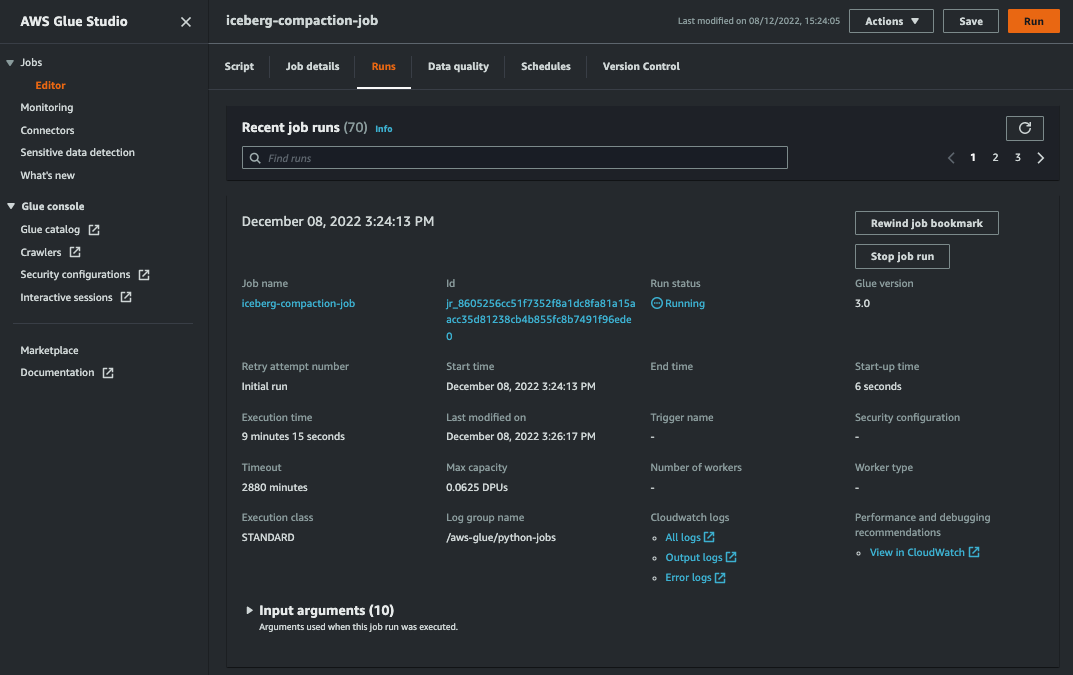Click the search magnifier icon in Find runs
This screenshot has width=1073, height=675.
(x=255, y=158)
